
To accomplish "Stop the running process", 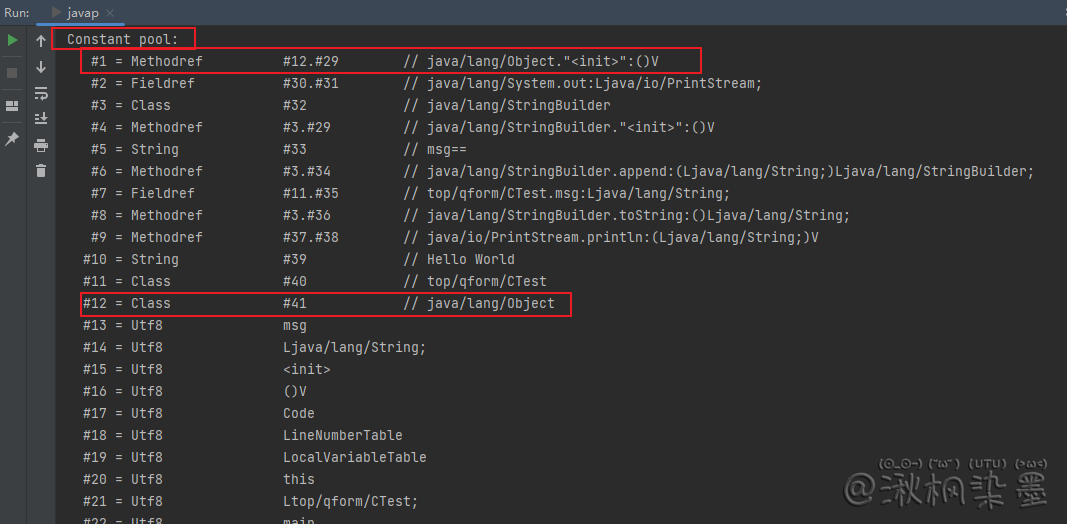I will [13, 73].
